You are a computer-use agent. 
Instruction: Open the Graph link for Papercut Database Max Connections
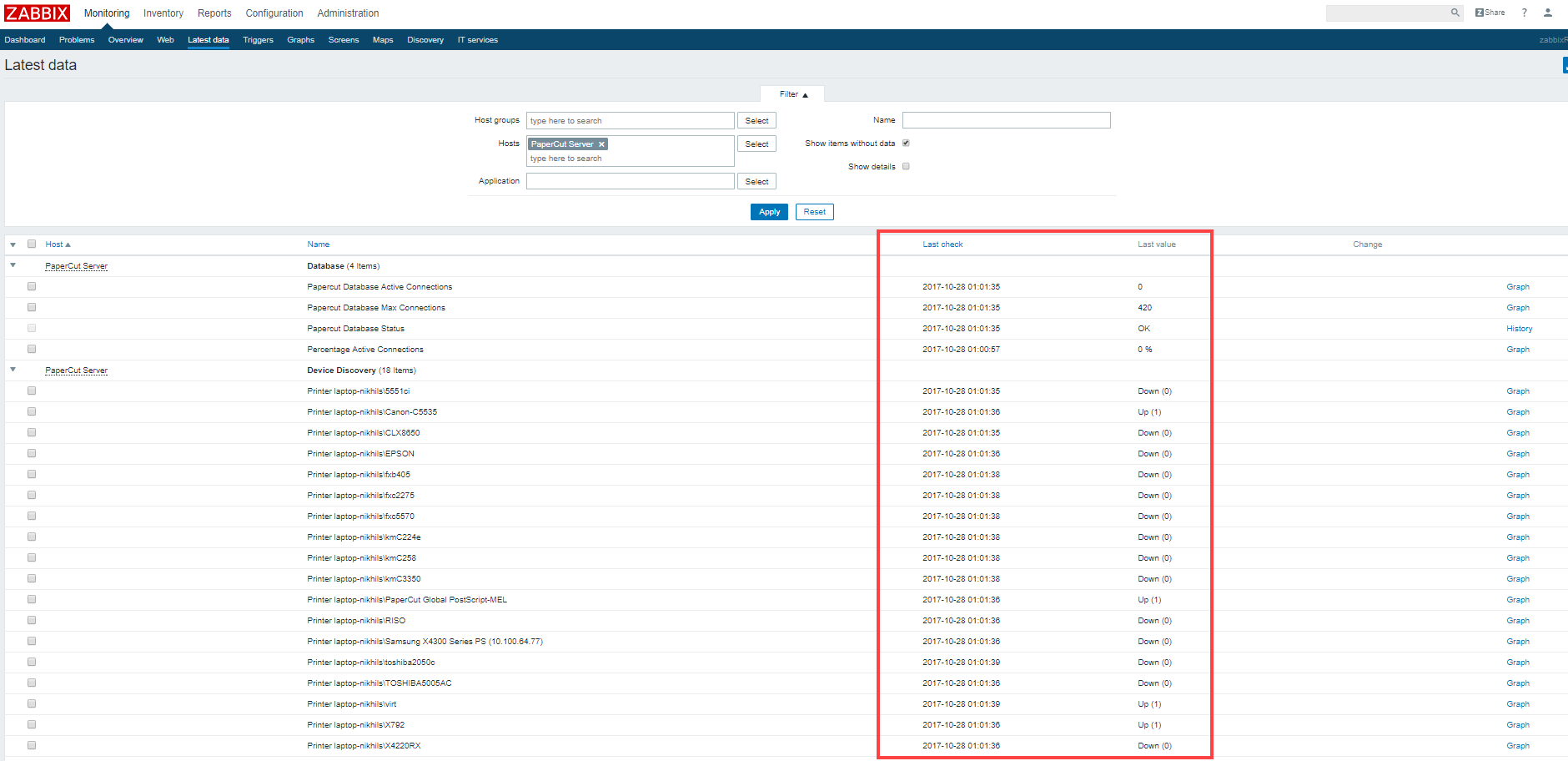click(x=1518, y=307)
